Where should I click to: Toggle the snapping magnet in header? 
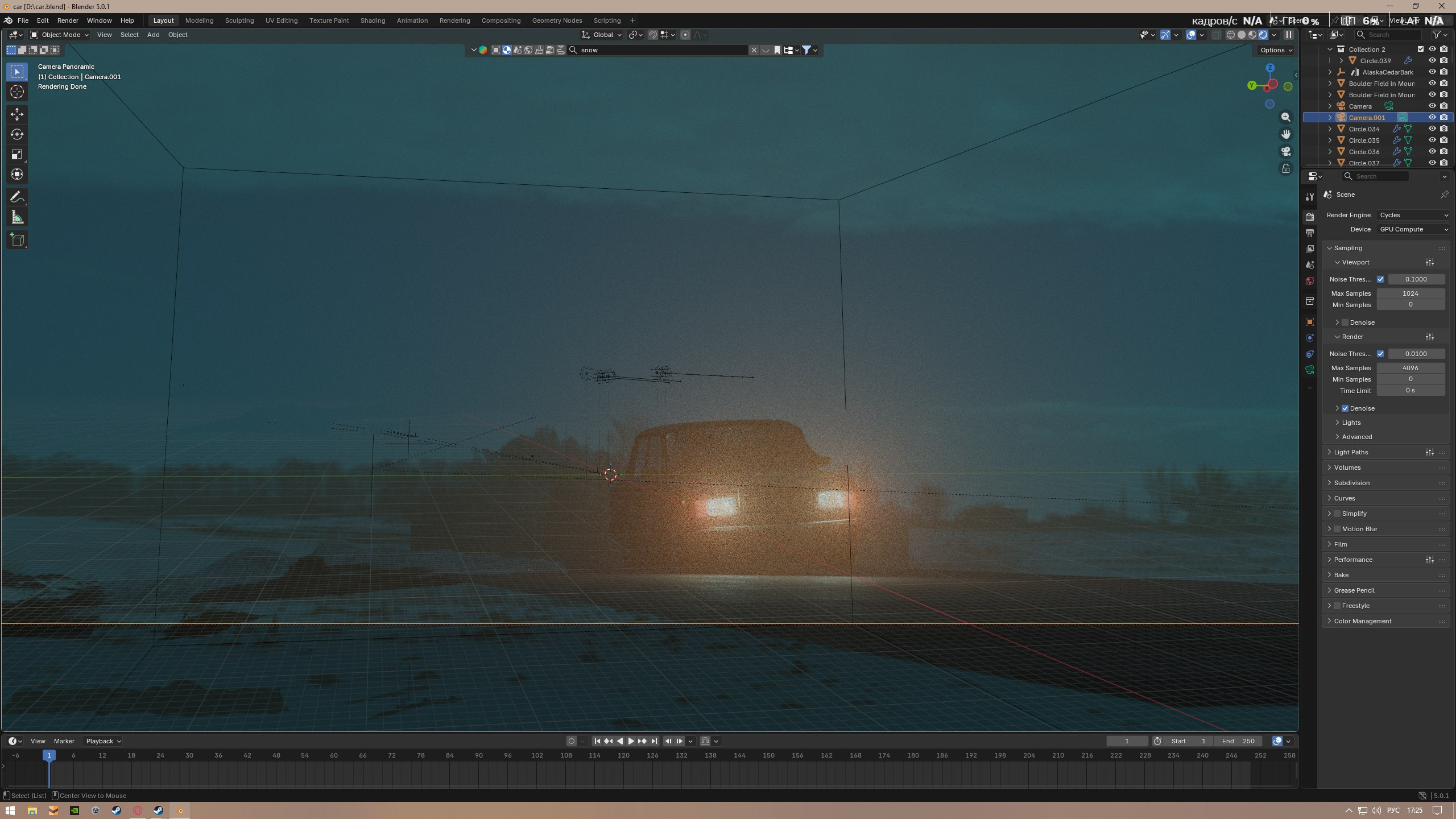pyautogui.click(x=653, y=35)
